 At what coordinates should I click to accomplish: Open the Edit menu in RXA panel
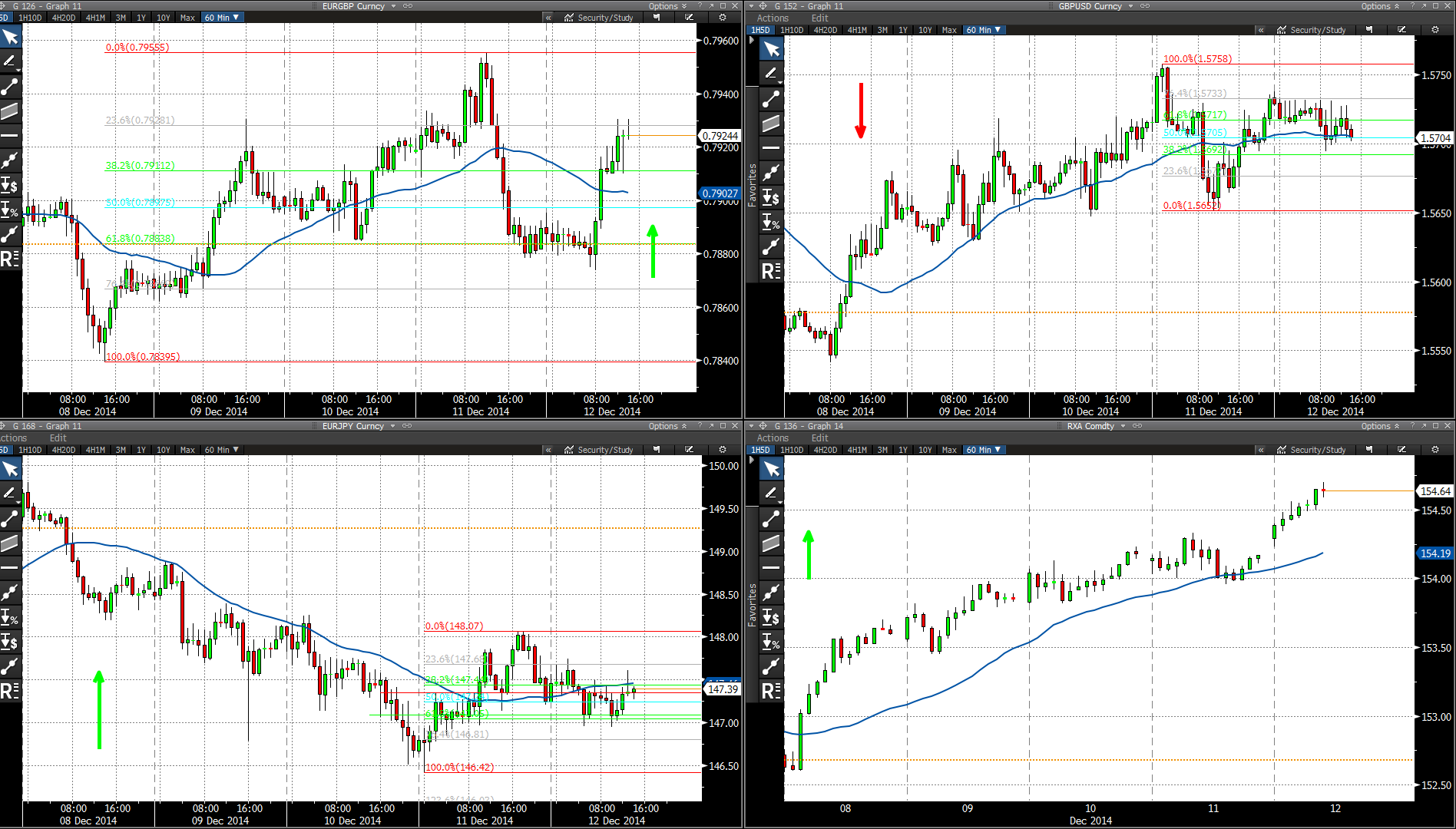(x=819, y=438)
